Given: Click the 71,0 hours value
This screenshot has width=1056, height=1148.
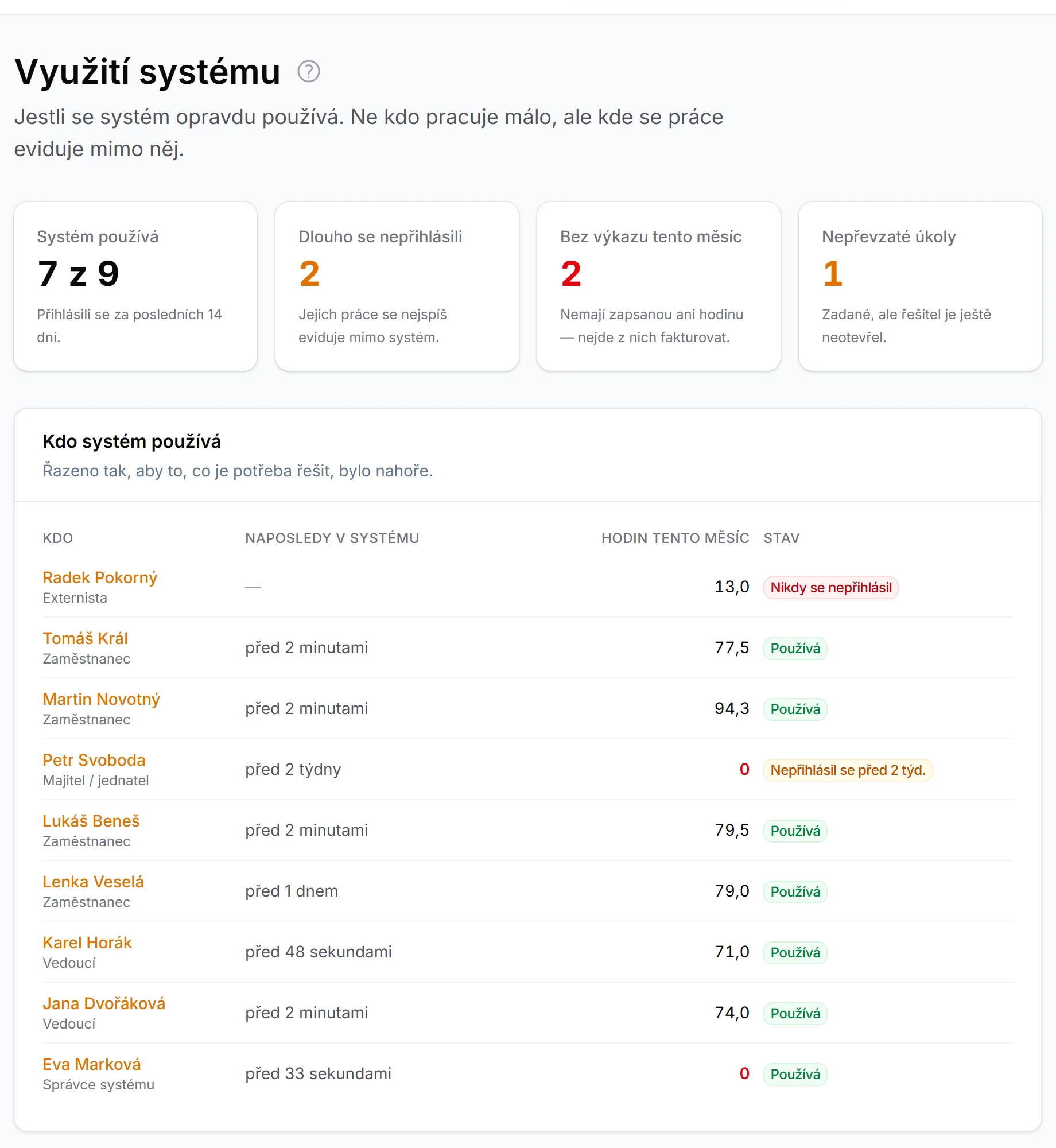Looking at the screenshot, I should point(732,952).
